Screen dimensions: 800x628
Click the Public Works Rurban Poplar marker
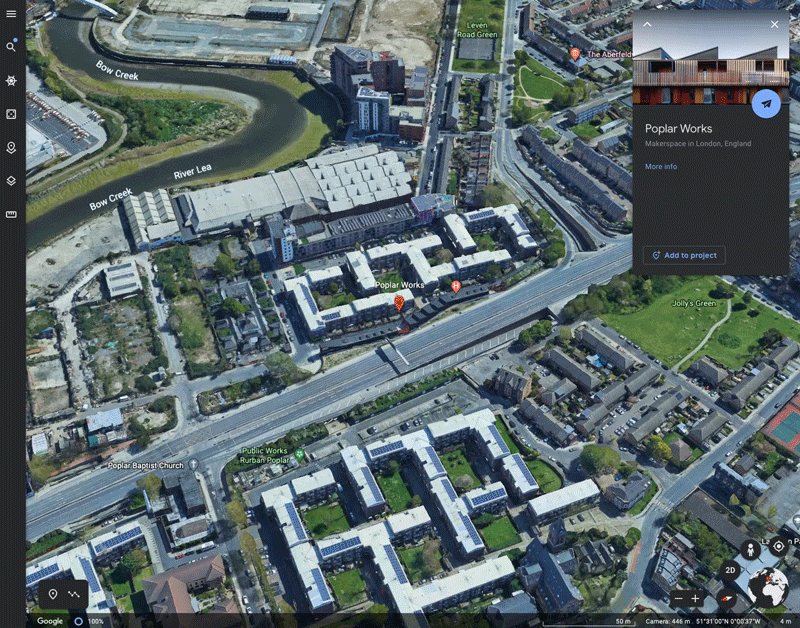(299, 455)
